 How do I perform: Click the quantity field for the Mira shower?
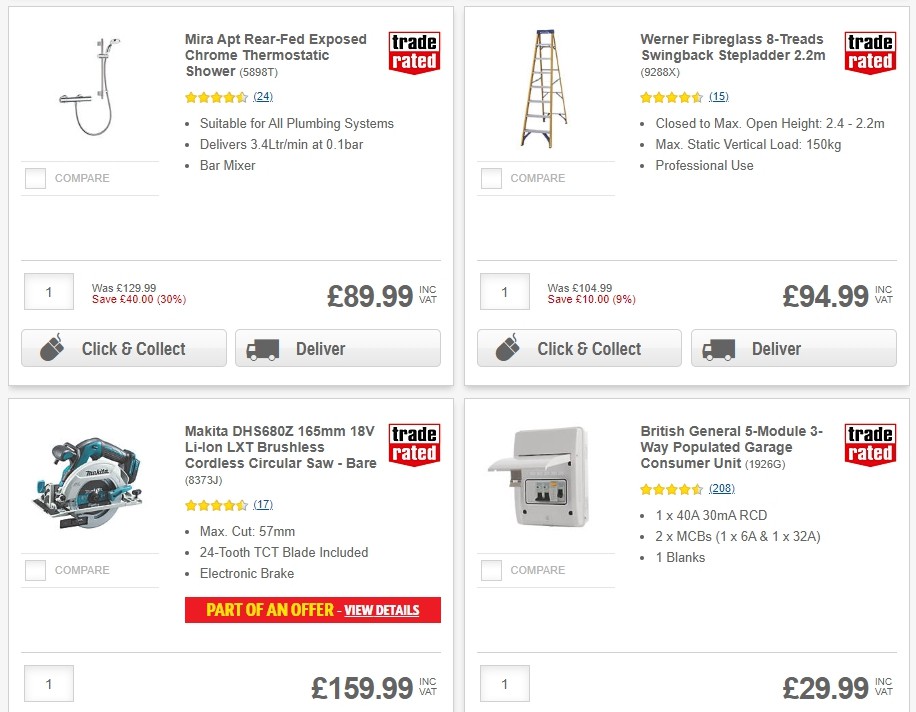coord(48,291)
